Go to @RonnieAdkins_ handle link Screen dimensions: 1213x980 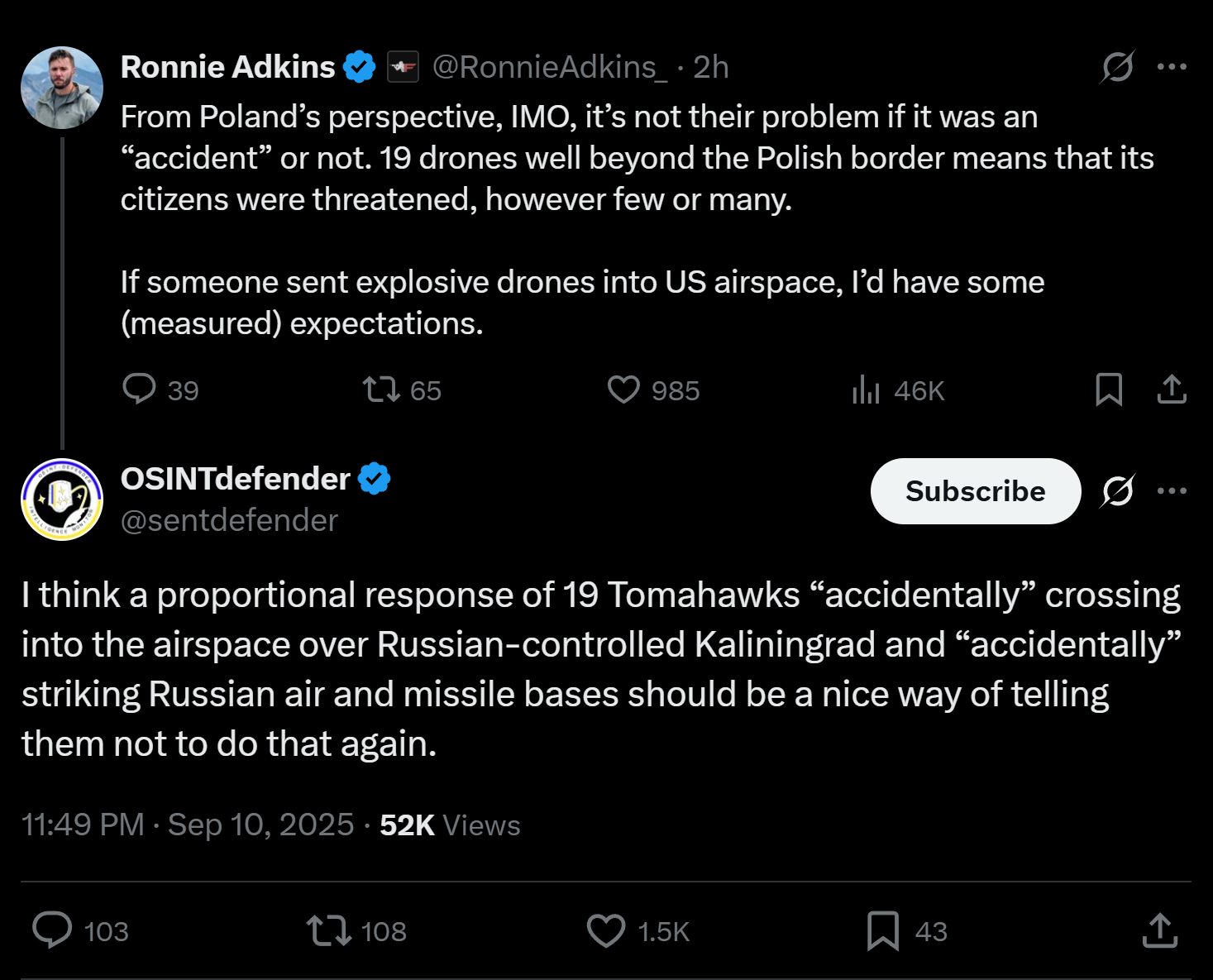click(549, 67)
